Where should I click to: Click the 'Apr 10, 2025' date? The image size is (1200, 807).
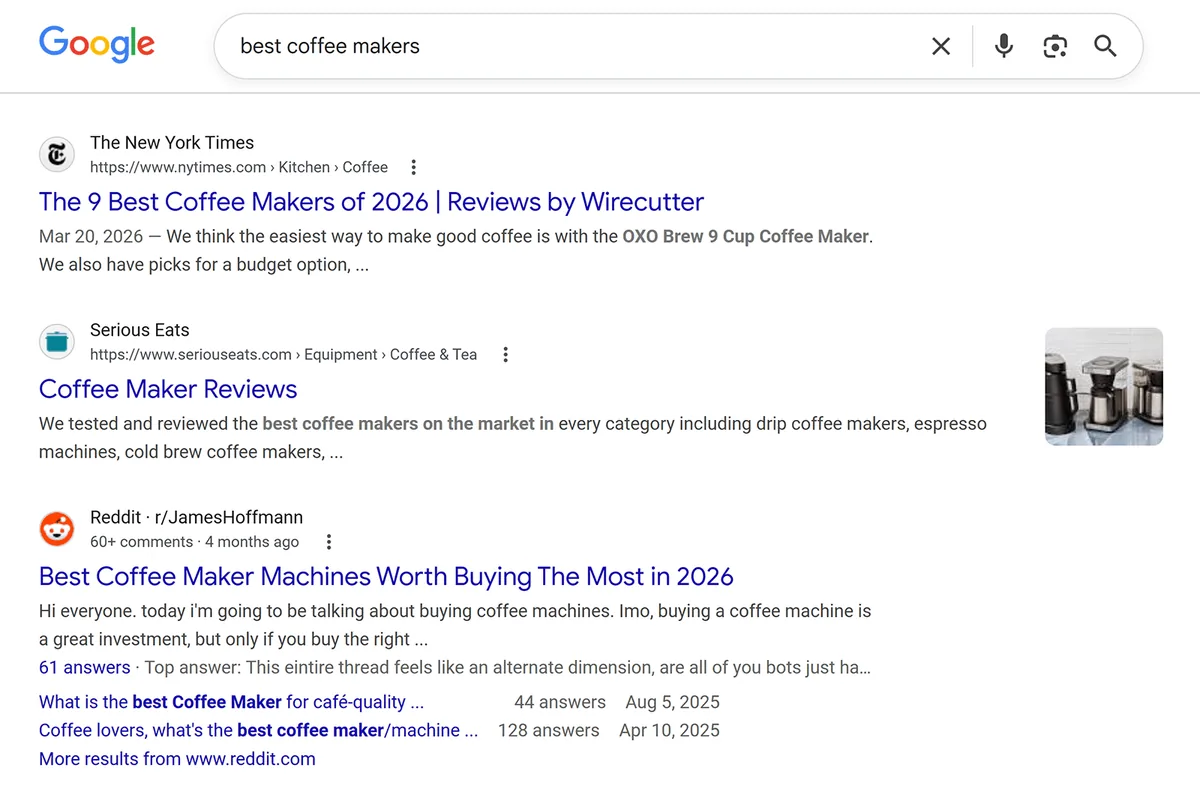pos(669,730)
